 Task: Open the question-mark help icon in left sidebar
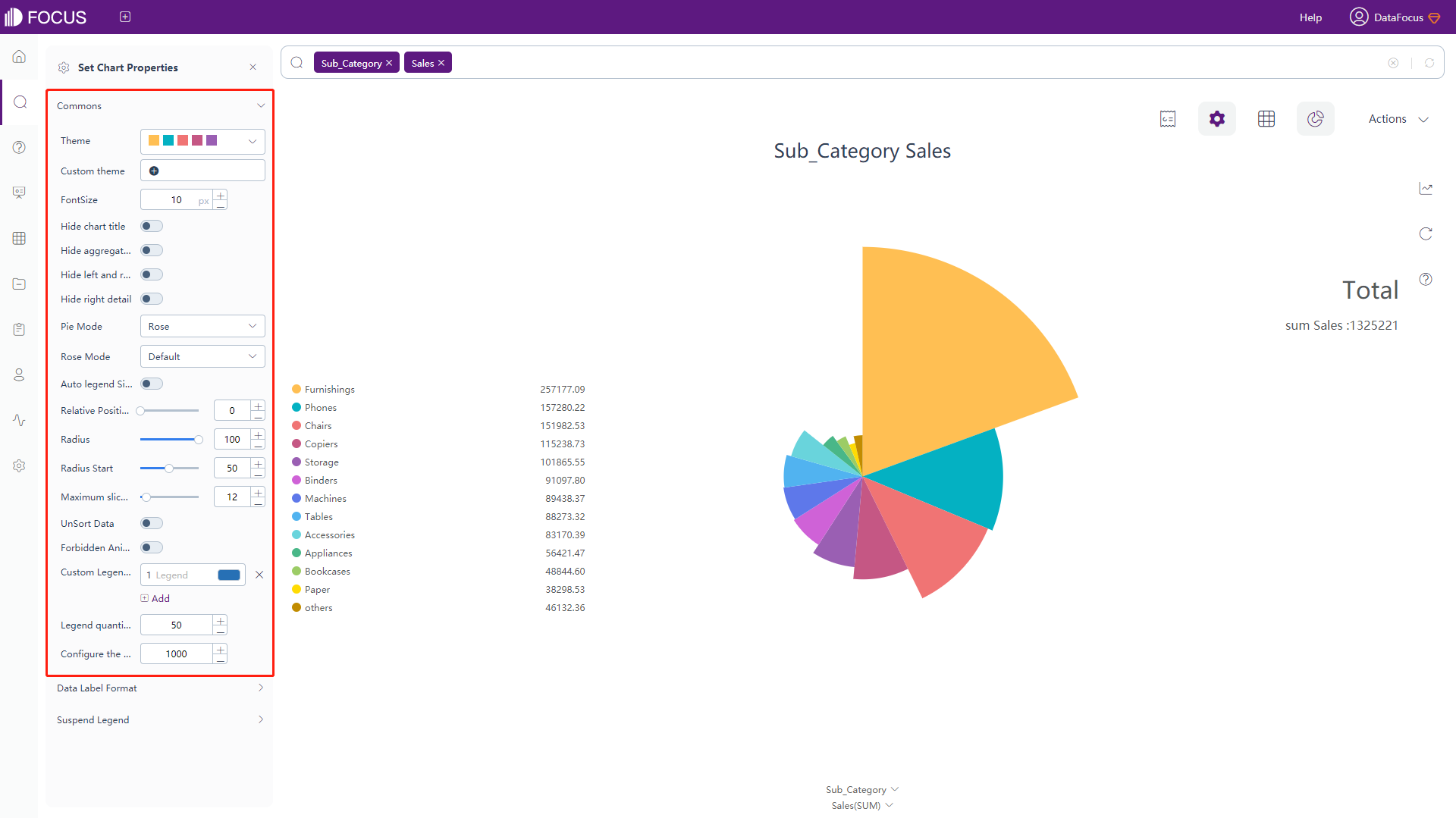[x=20, y=148]
